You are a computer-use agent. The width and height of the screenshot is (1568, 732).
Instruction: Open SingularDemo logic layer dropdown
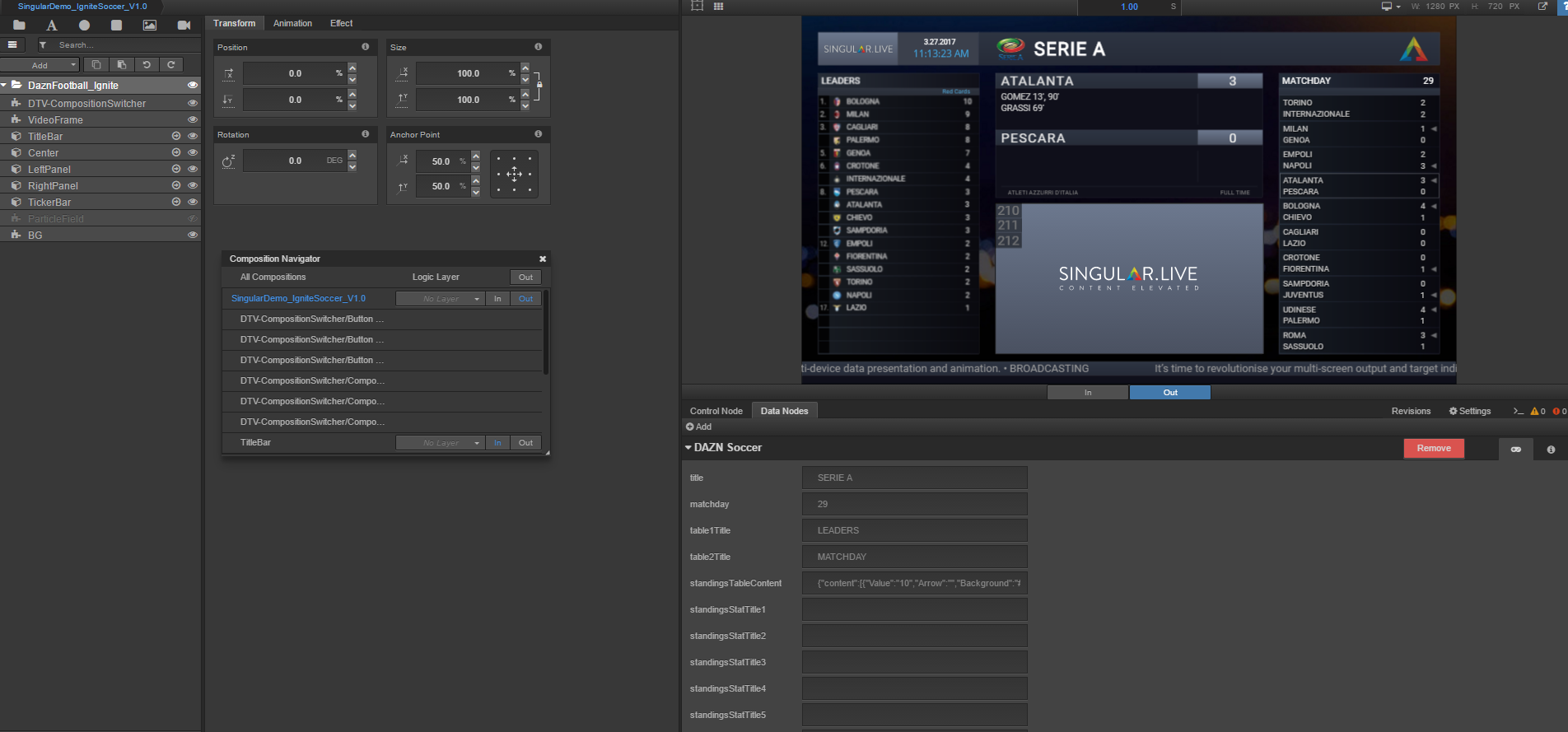pyautogui.click(x=441, y=299)
